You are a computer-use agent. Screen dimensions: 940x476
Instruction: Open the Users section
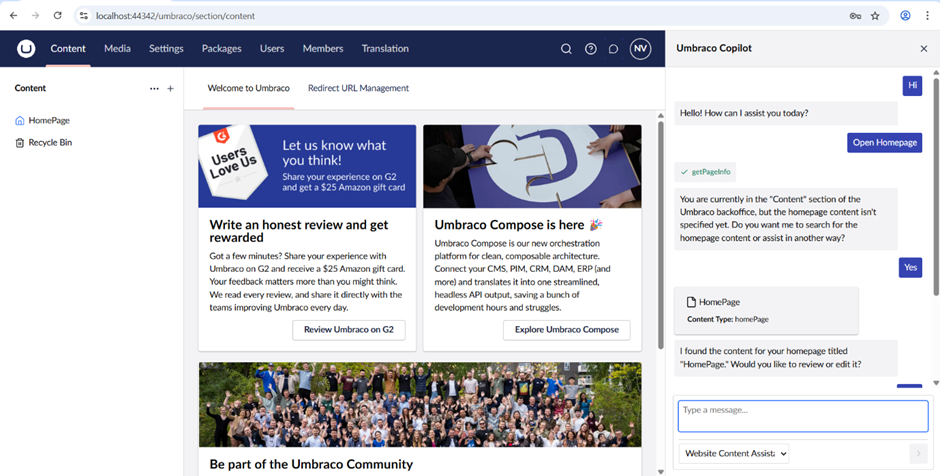[272, 49]
